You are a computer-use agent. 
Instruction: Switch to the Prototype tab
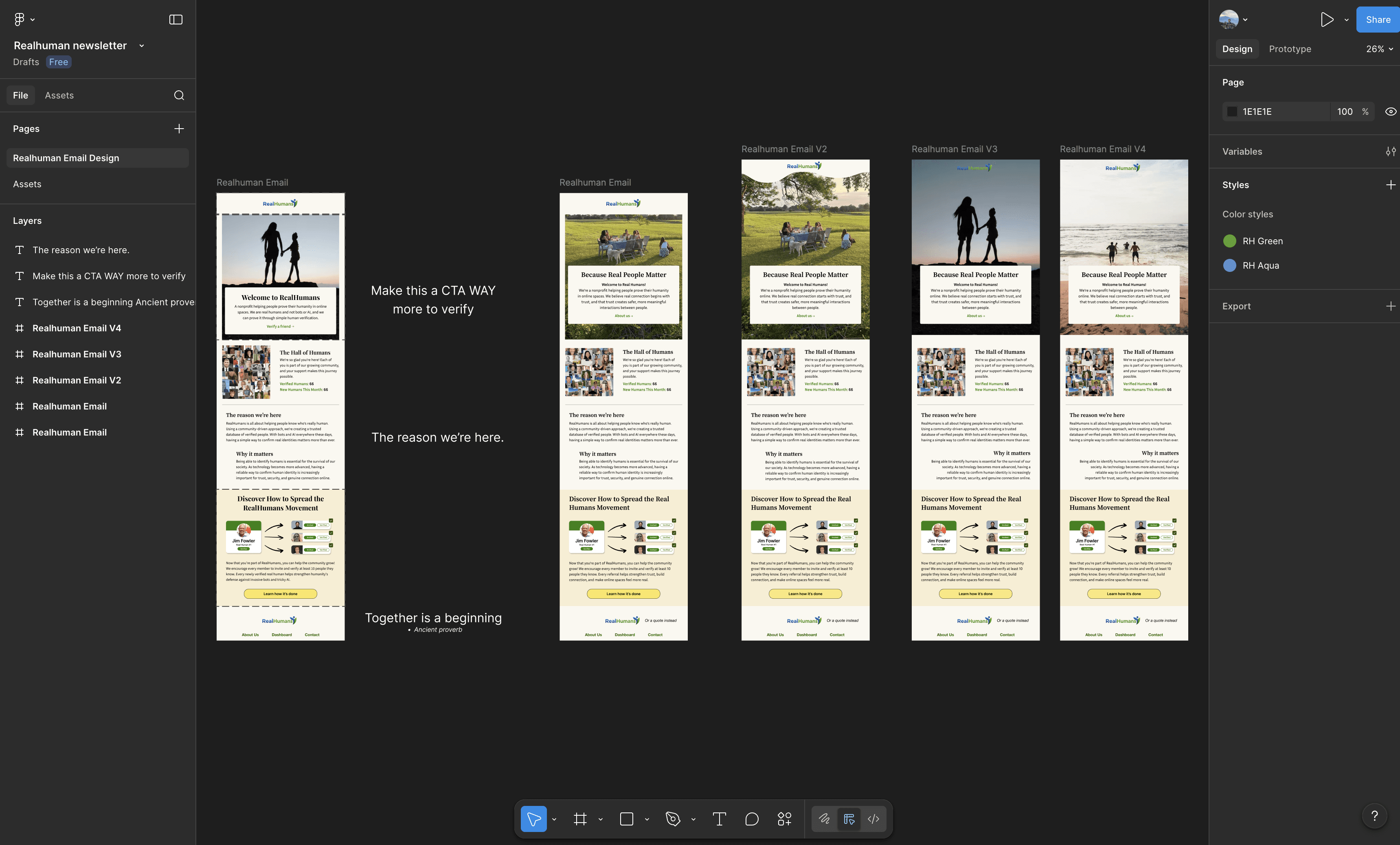(x=1290, y=49)
